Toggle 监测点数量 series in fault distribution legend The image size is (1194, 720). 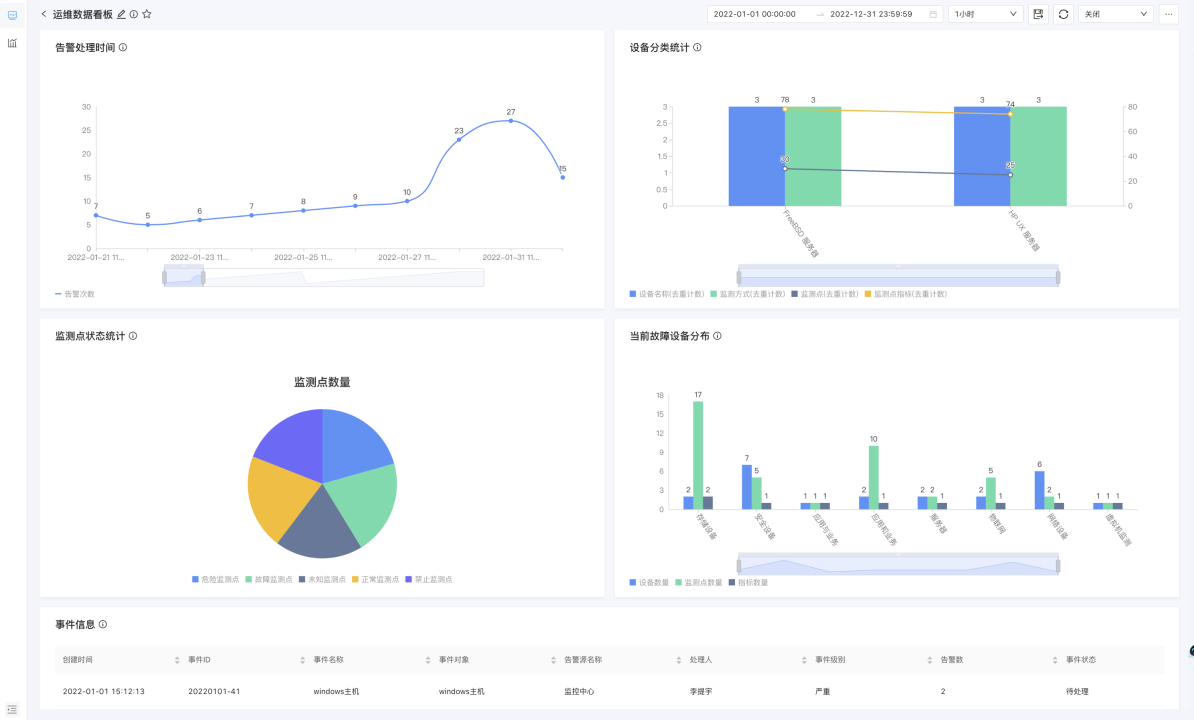point(698,582)
